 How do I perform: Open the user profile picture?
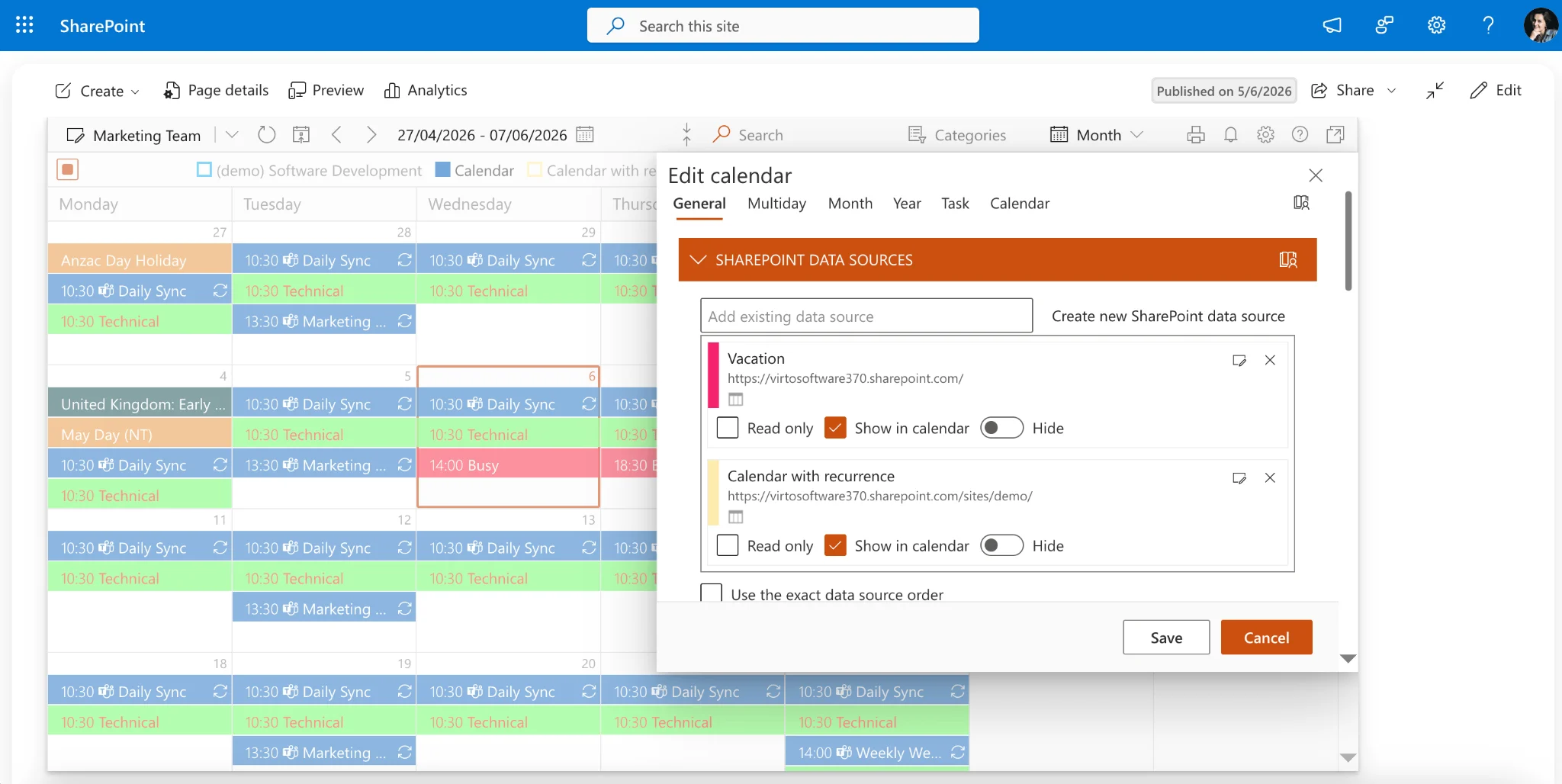pos(1541,25)
